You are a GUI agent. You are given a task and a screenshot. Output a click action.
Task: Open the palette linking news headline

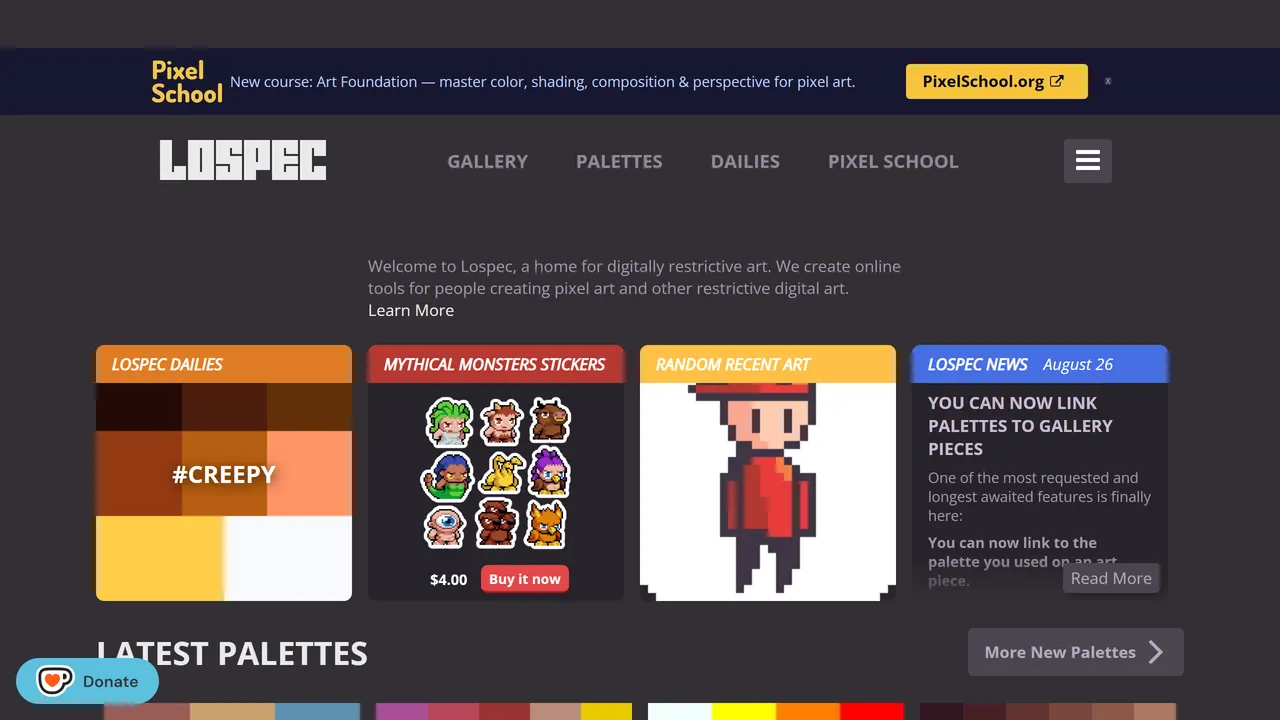coord(1020,426)
